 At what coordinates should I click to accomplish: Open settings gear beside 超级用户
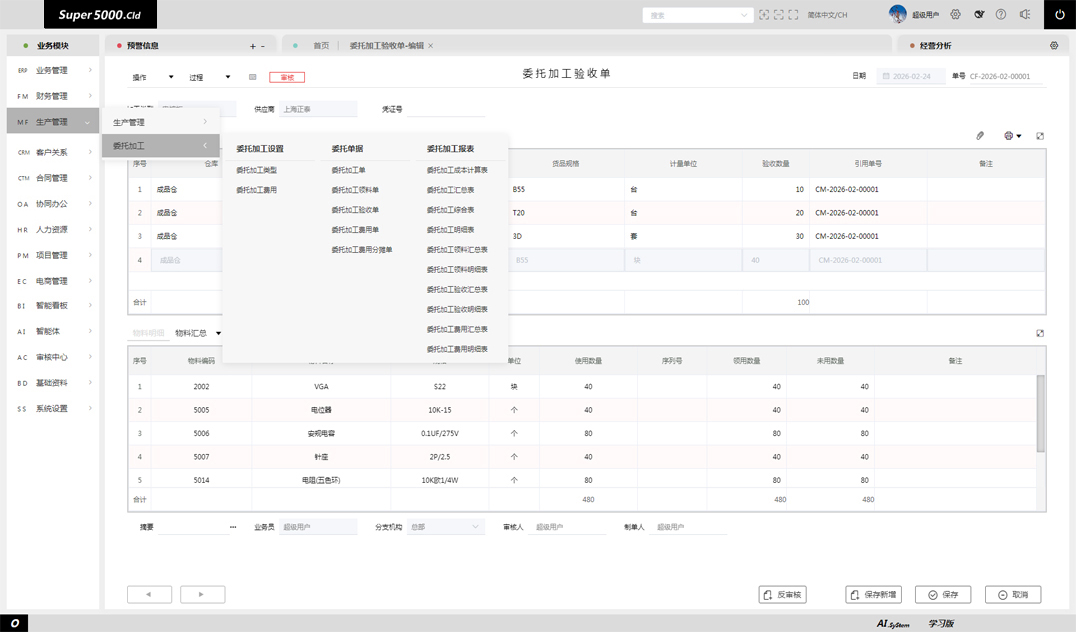[x=955, y=14]
